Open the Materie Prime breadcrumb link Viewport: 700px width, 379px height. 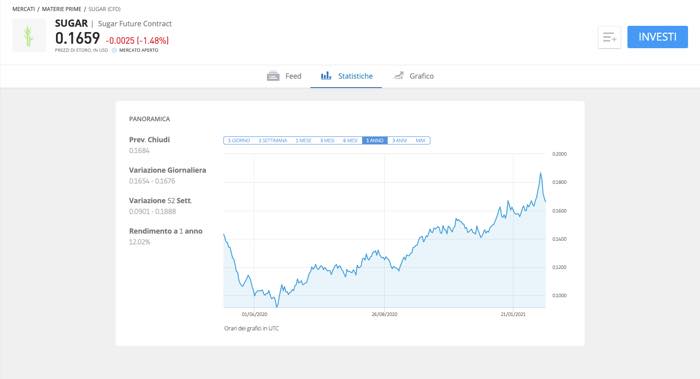click(x=62, y=9)
